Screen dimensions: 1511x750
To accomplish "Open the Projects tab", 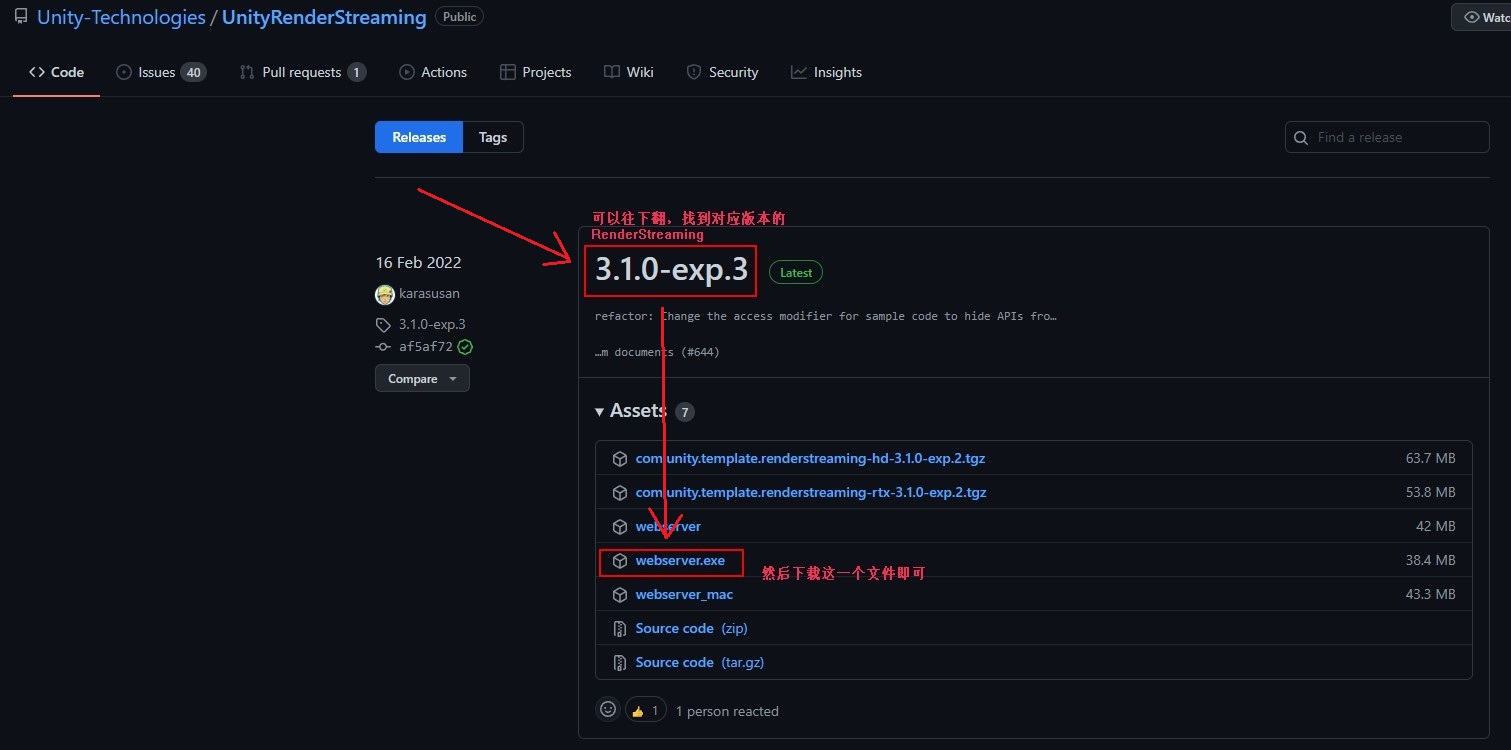I will [535, 71].
